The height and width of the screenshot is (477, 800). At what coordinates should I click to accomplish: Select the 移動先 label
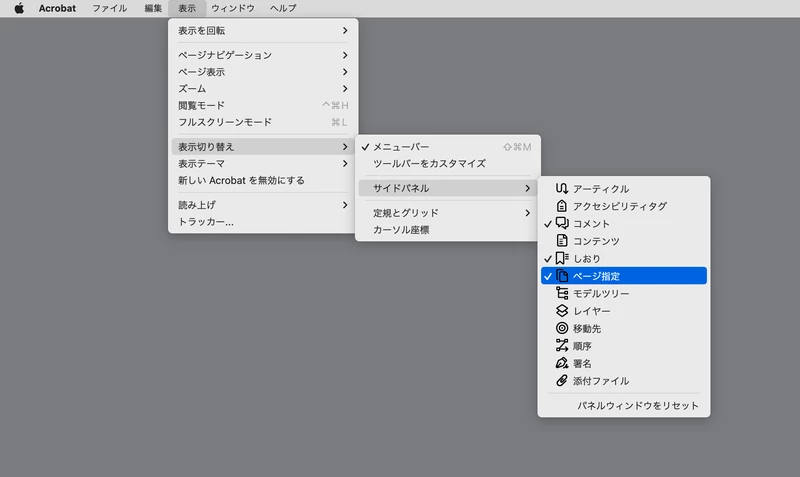point(587,329)
